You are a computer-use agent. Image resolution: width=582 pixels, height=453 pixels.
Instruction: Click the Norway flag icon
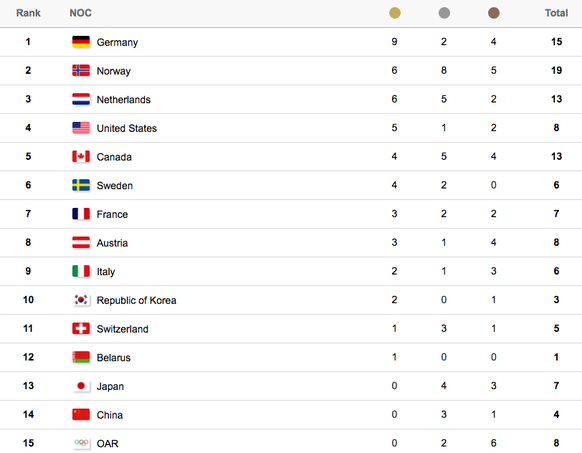(81, 71)
